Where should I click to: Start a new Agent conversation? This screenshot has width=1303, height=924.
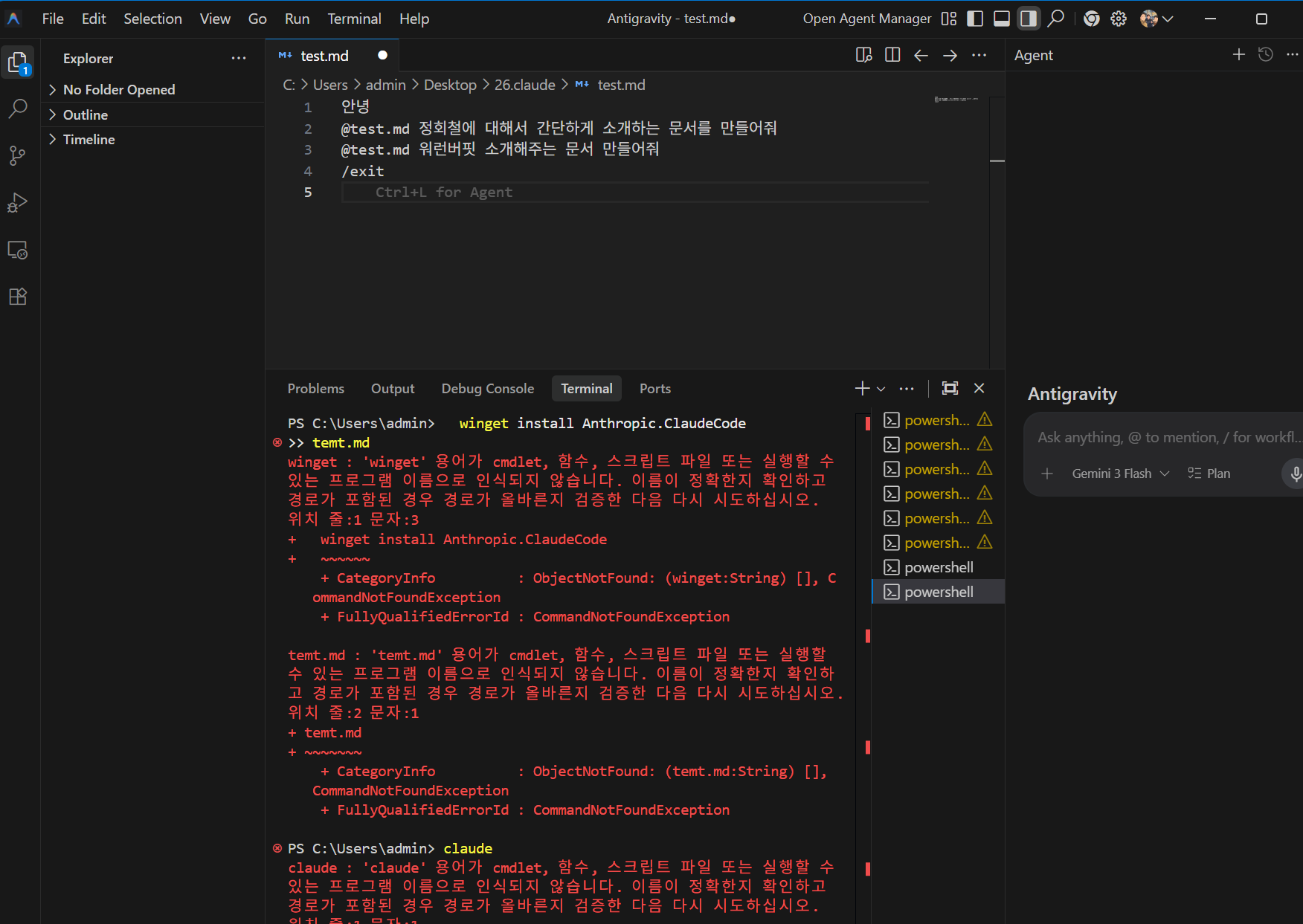[x=1238, y=54]
